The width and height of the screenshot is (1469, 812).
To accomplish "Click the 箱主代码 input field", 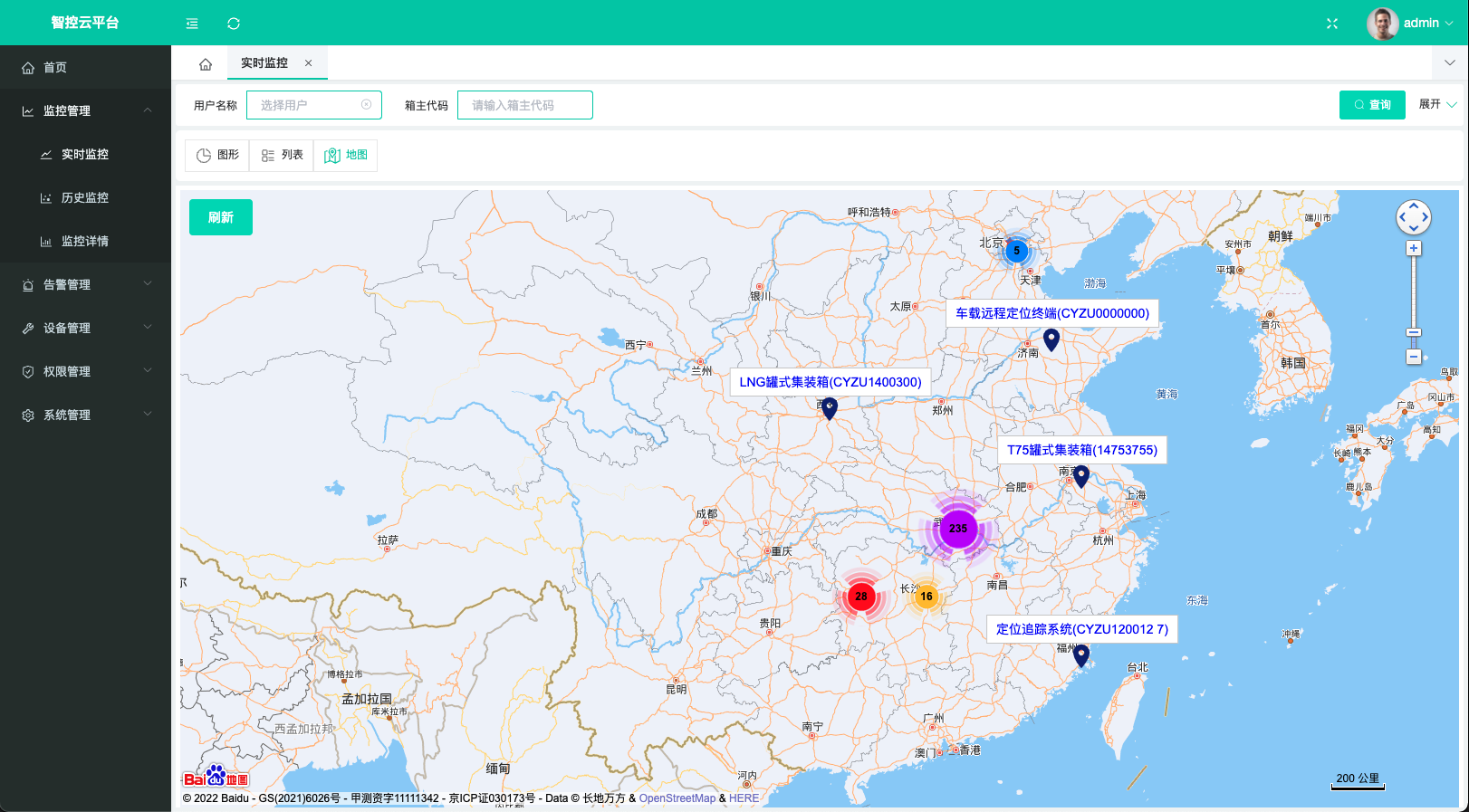I will [525, 105].
